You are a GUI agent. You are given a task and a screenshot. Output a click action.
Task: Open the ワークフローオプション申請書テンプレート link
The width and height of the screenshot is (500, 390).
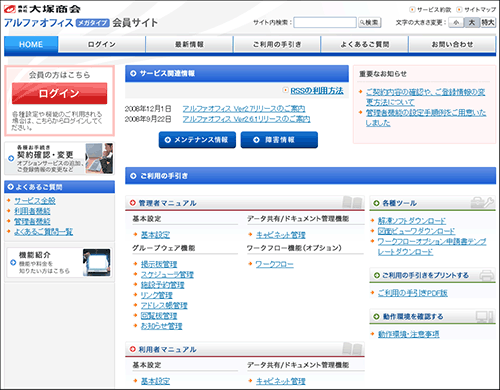[x=432, y=247]
